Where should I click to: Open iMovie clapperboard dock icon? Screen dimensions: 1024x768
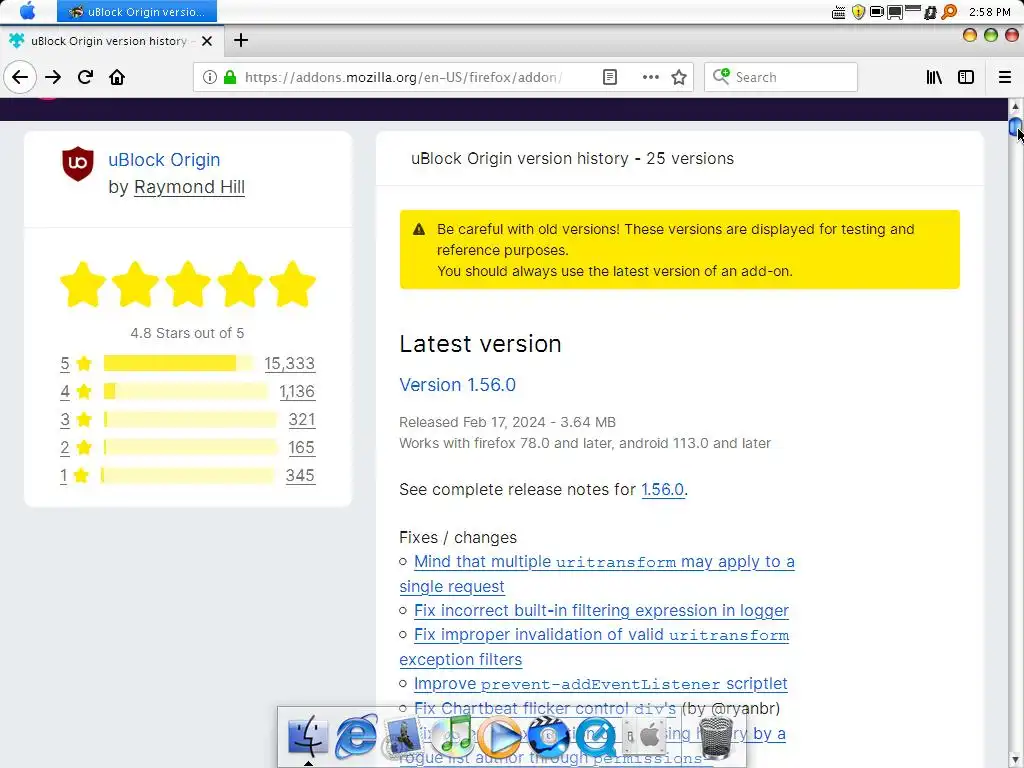click(x=549, y=736)
